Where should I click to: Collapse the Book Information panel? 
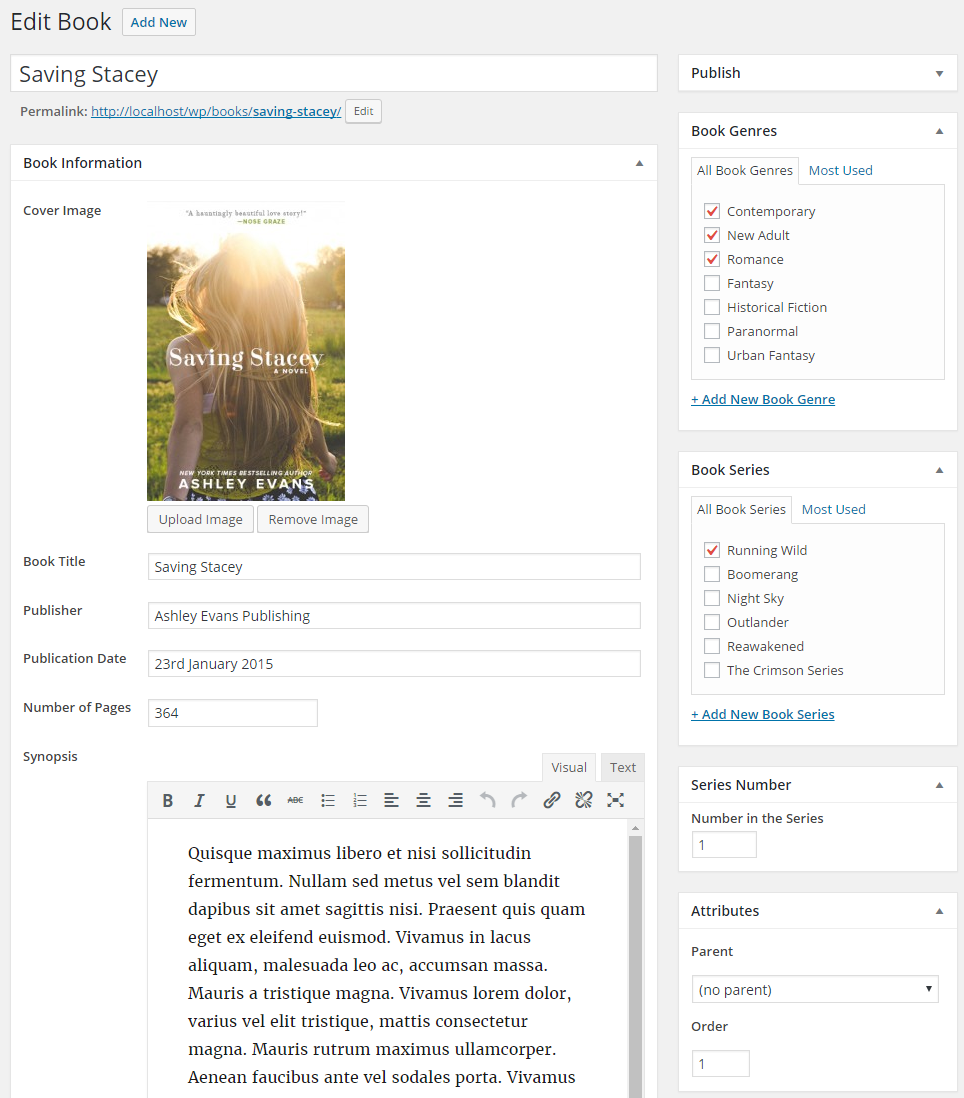point(639,163)
